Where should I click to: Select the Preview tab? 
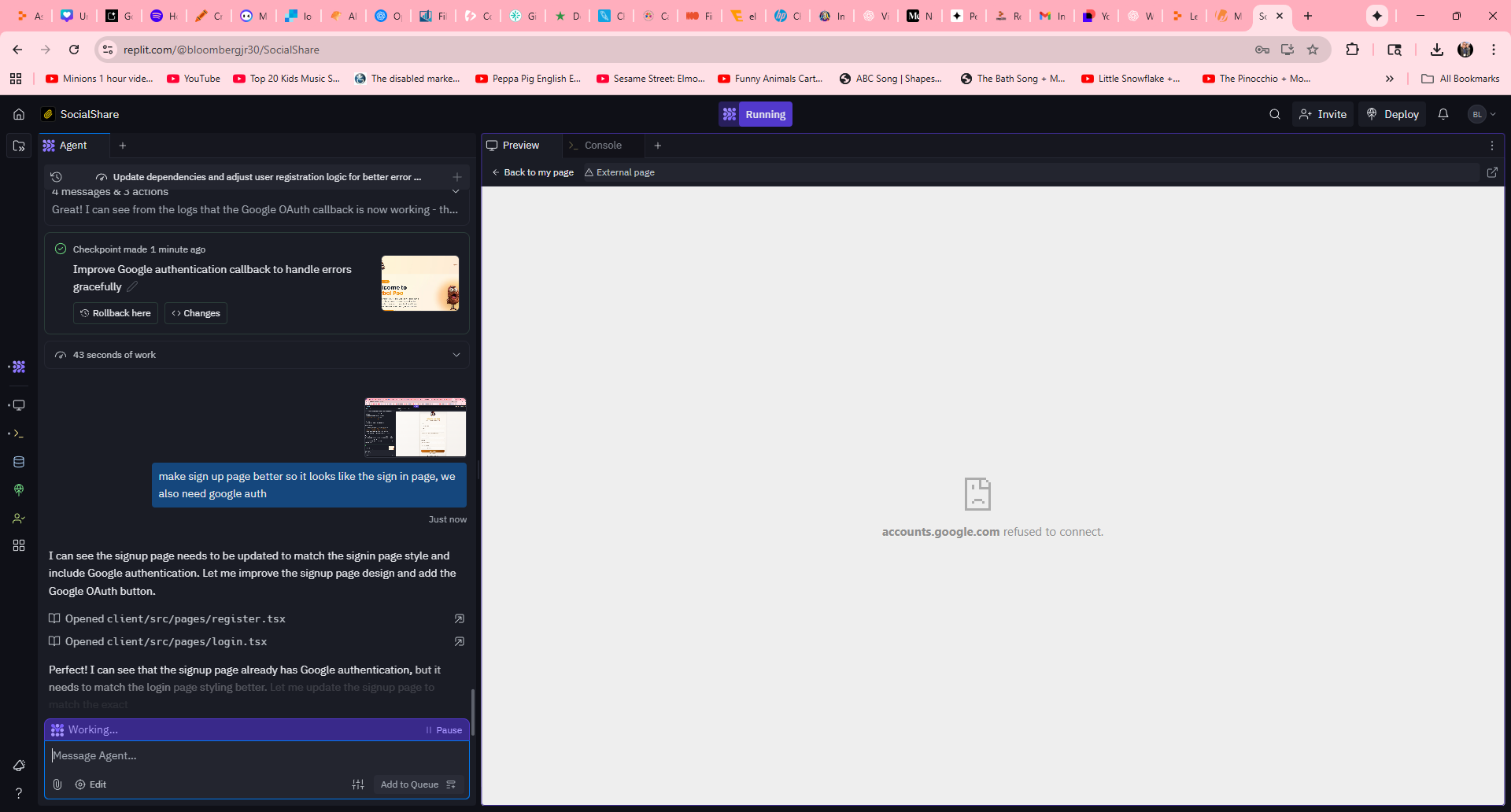point(520,146)
